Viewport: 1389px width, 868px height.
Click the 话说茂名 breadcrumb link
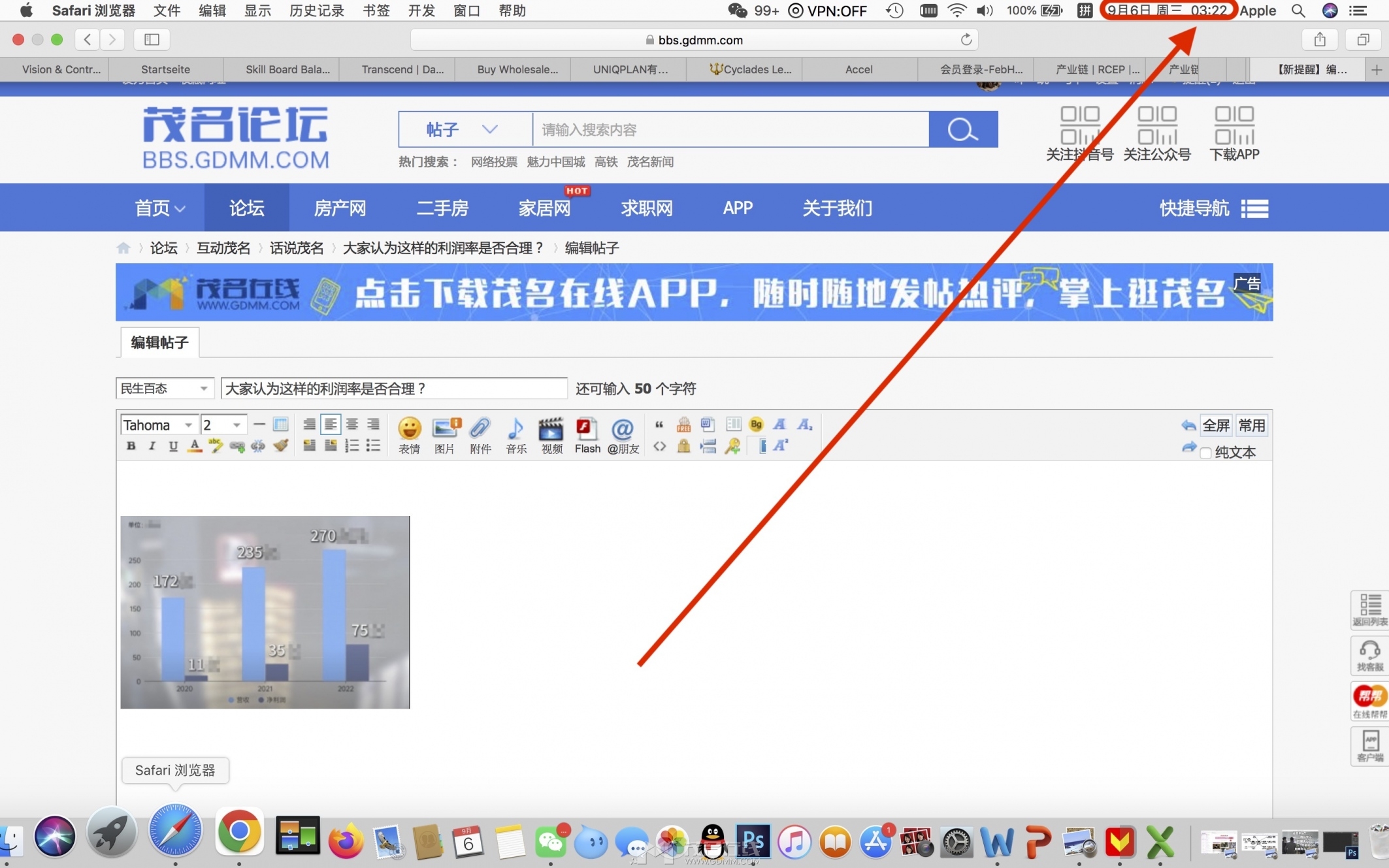[297, 248]
